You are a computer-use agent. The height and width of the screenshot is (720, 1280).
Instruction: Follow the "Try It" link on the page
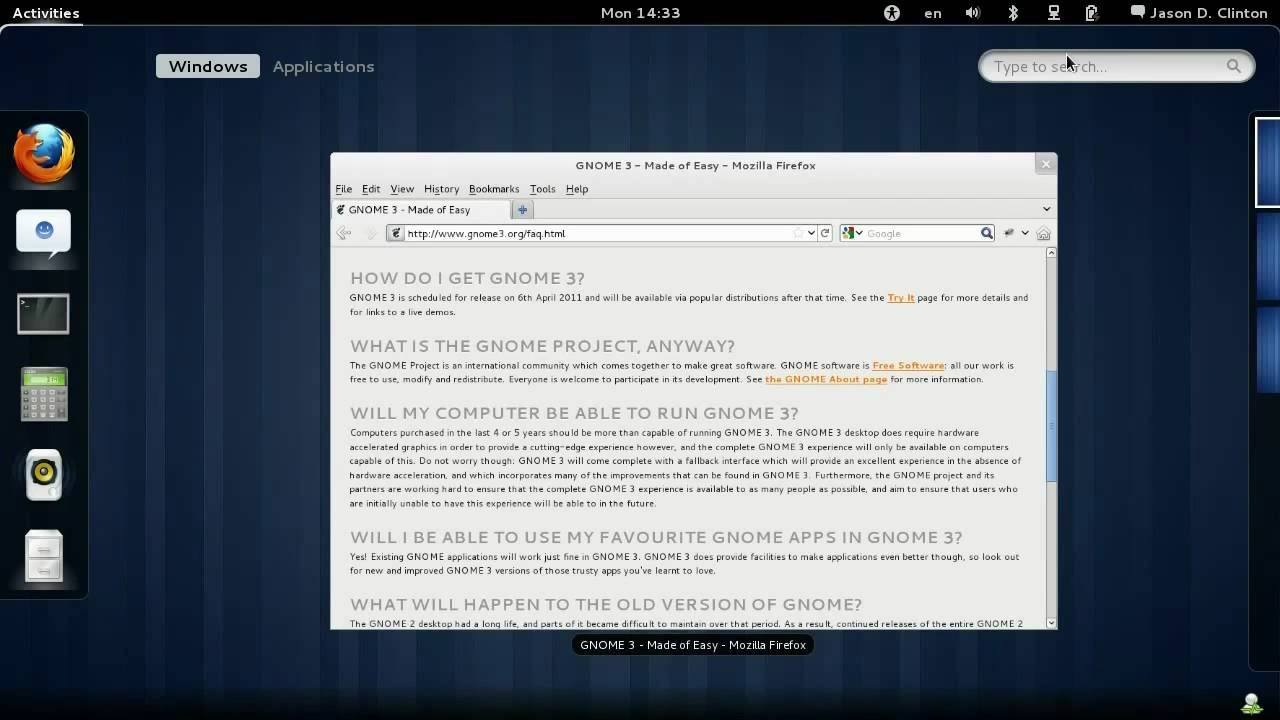pos(899,297)
